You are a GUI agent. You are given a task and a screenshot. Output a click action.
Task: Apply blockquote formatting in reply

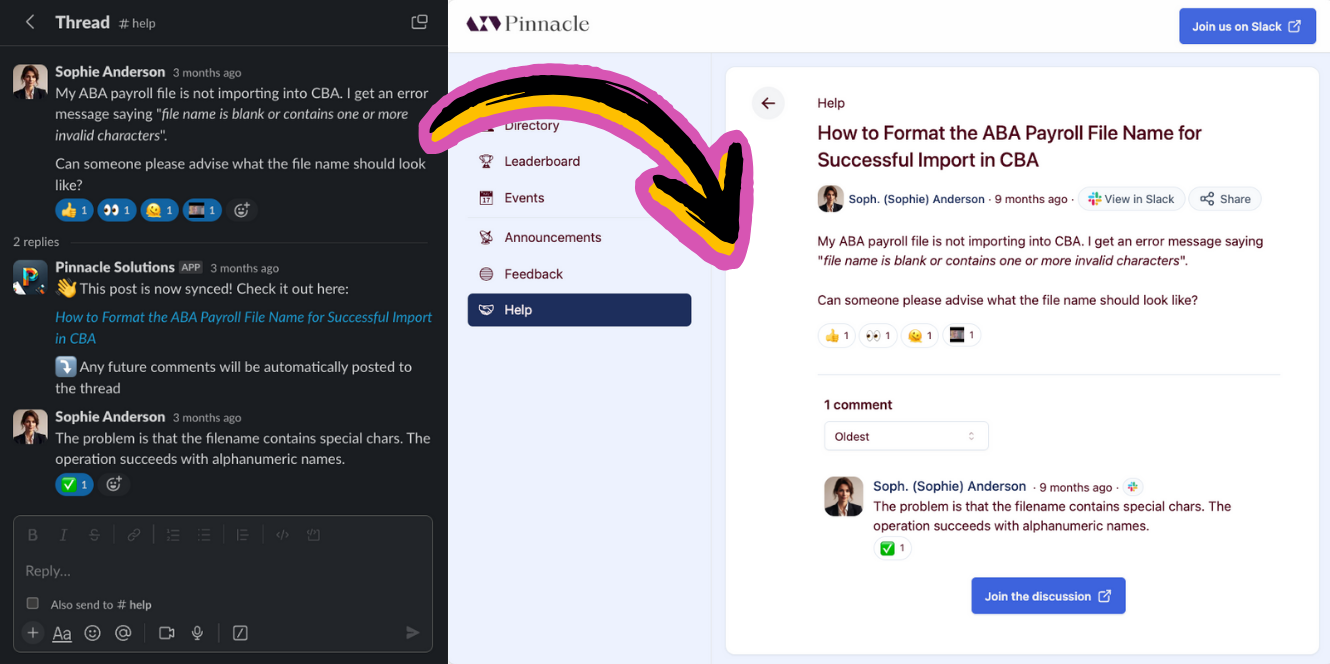coord(242,535)
